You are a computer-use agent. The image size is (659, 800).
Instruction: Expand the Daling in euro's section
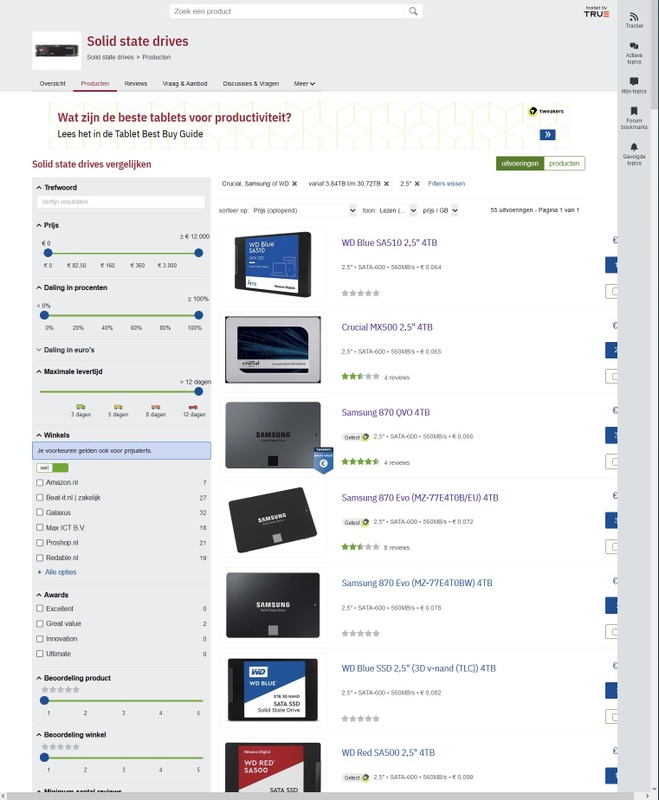click(x=65, y=350)
